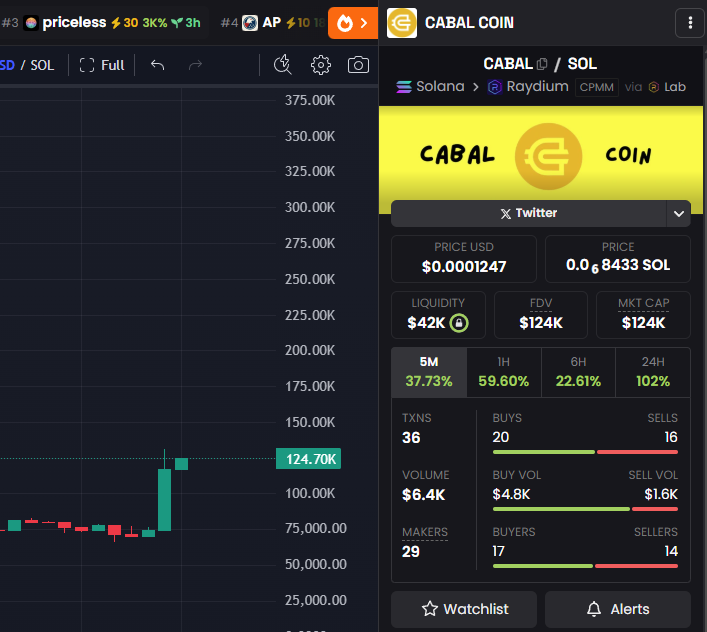Toggle the SOL quote currency on chart
707x632 pixels.
tap(42, 65)
